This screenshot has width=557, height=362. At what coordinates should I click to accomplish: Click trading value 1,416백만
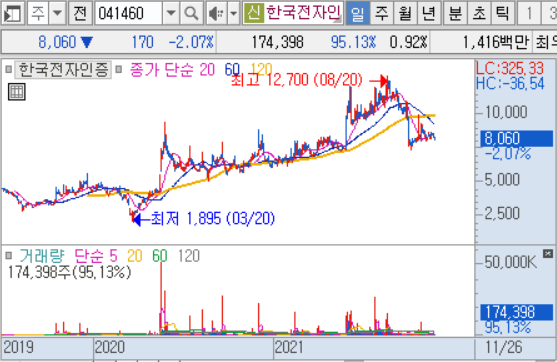pos(496,42)
